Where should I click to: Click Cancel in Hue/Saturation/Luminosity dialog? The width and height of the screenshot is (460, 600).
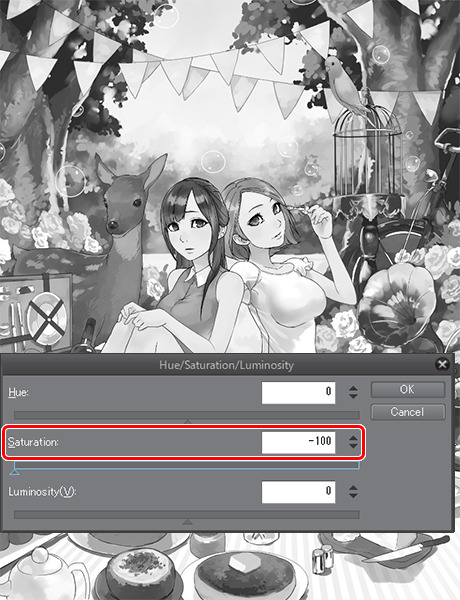[x=408, y=412]
